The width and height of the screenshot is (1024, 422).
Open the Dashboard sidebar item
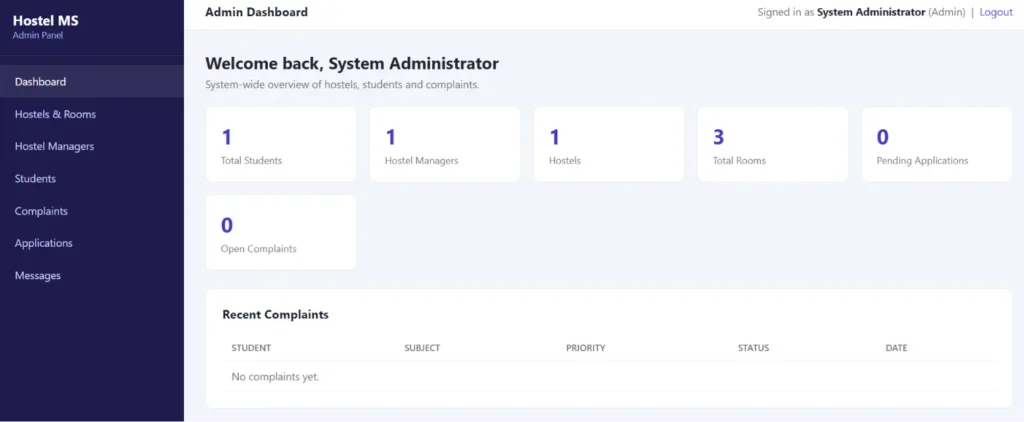point(92,82)
